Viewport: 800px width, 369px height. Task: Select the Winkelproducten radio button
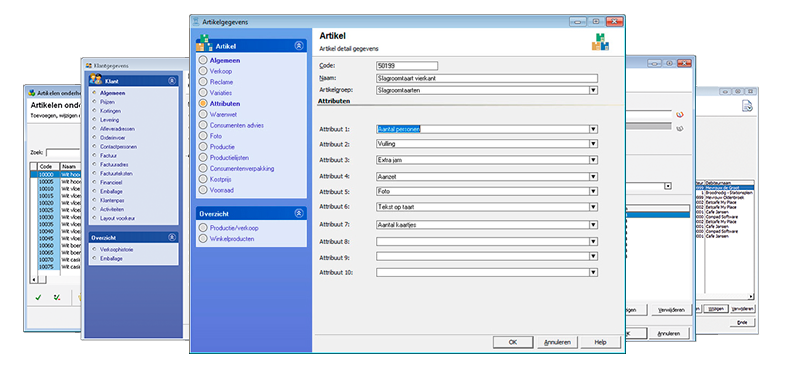click(204, 238)
